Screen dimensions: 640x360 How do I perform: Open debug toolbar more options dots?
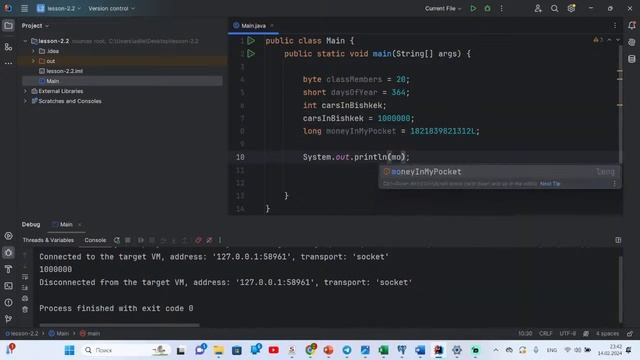(x=220, y=240)
